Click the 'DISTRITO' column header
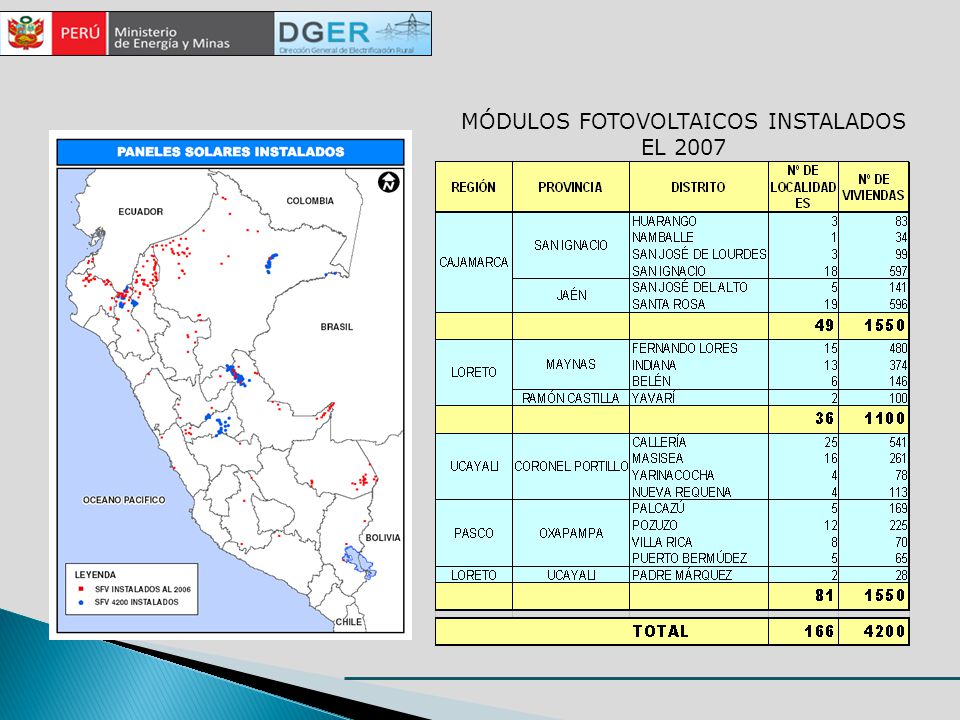This screenshot has height=720, width=960. 698,187
